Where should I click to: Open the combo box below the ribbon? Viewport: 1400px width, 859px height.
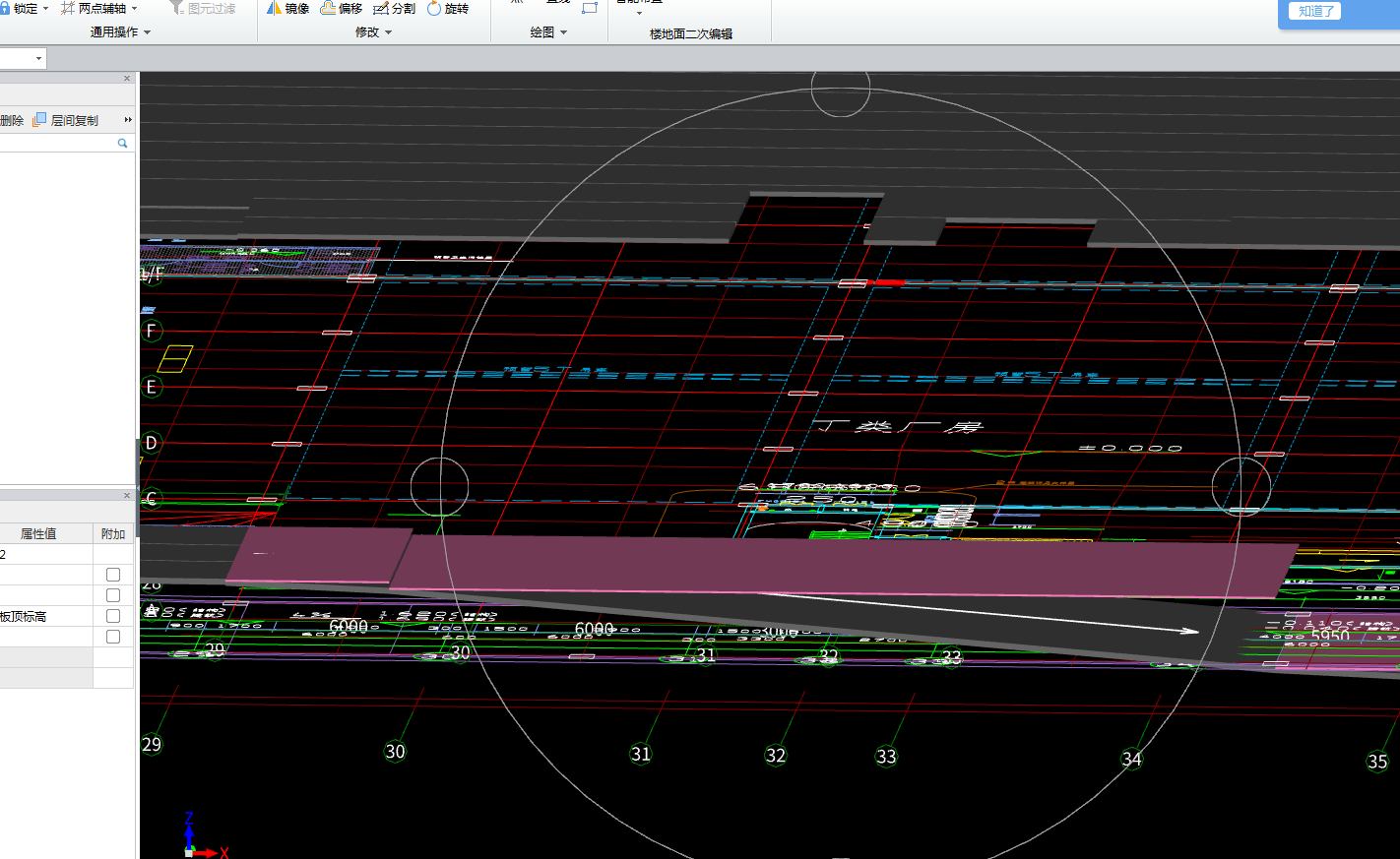(23, 58)
